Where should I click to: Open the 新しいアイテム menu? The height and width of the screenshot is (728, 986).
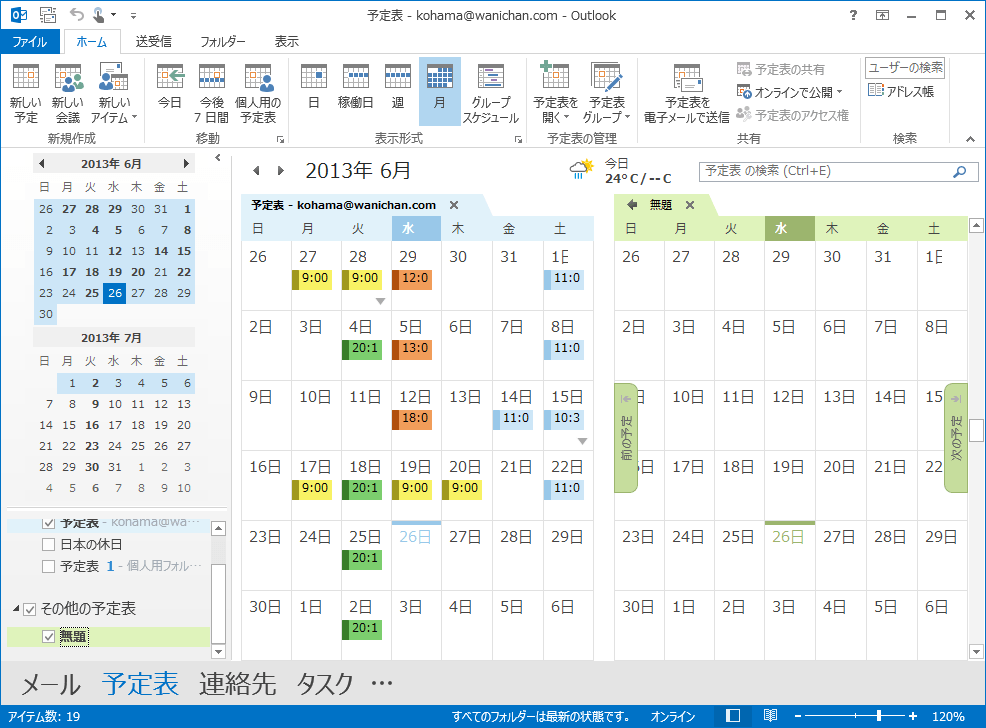(114, 93)
